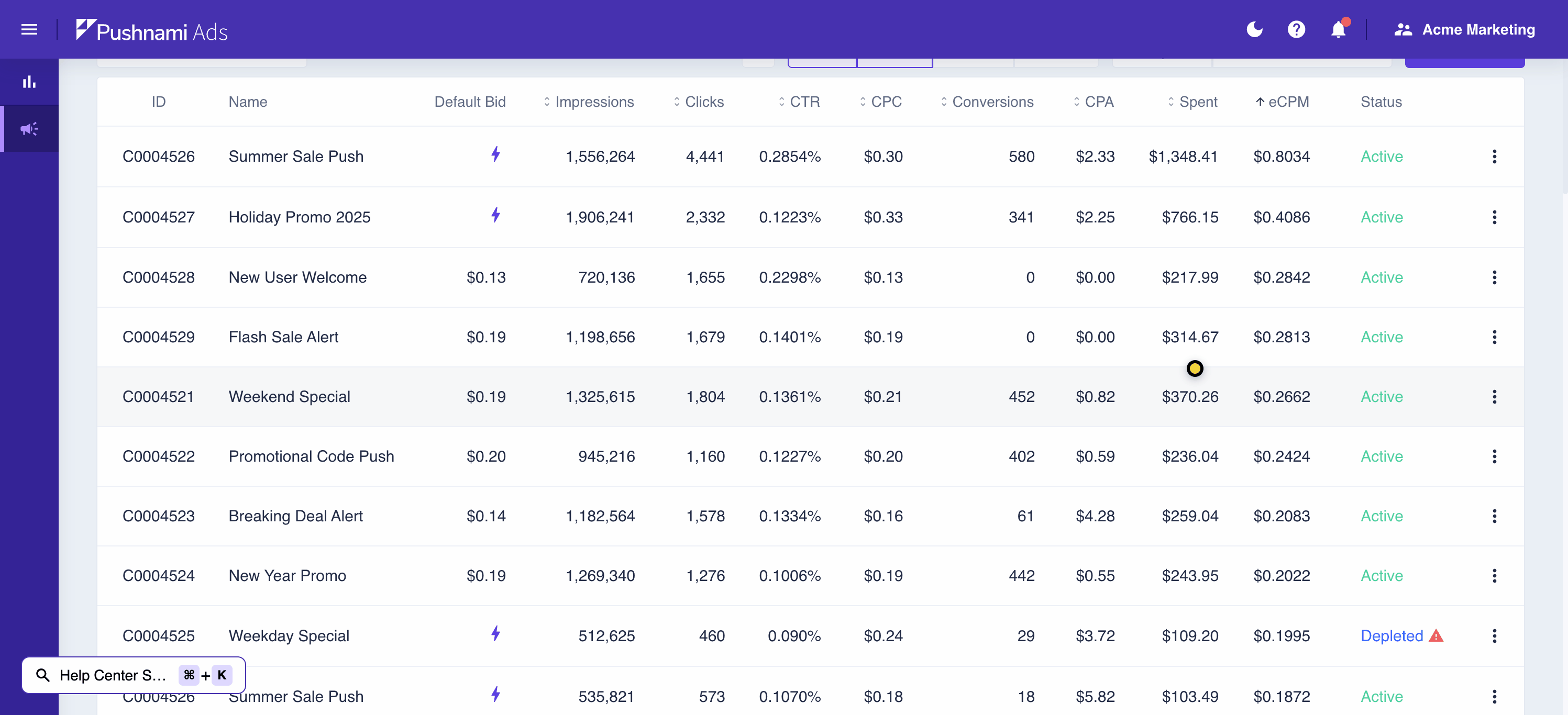This screenshot has width=1568, height=715.
Task: Open the hamburger navigation menu
Action: [x=29, y=29]
